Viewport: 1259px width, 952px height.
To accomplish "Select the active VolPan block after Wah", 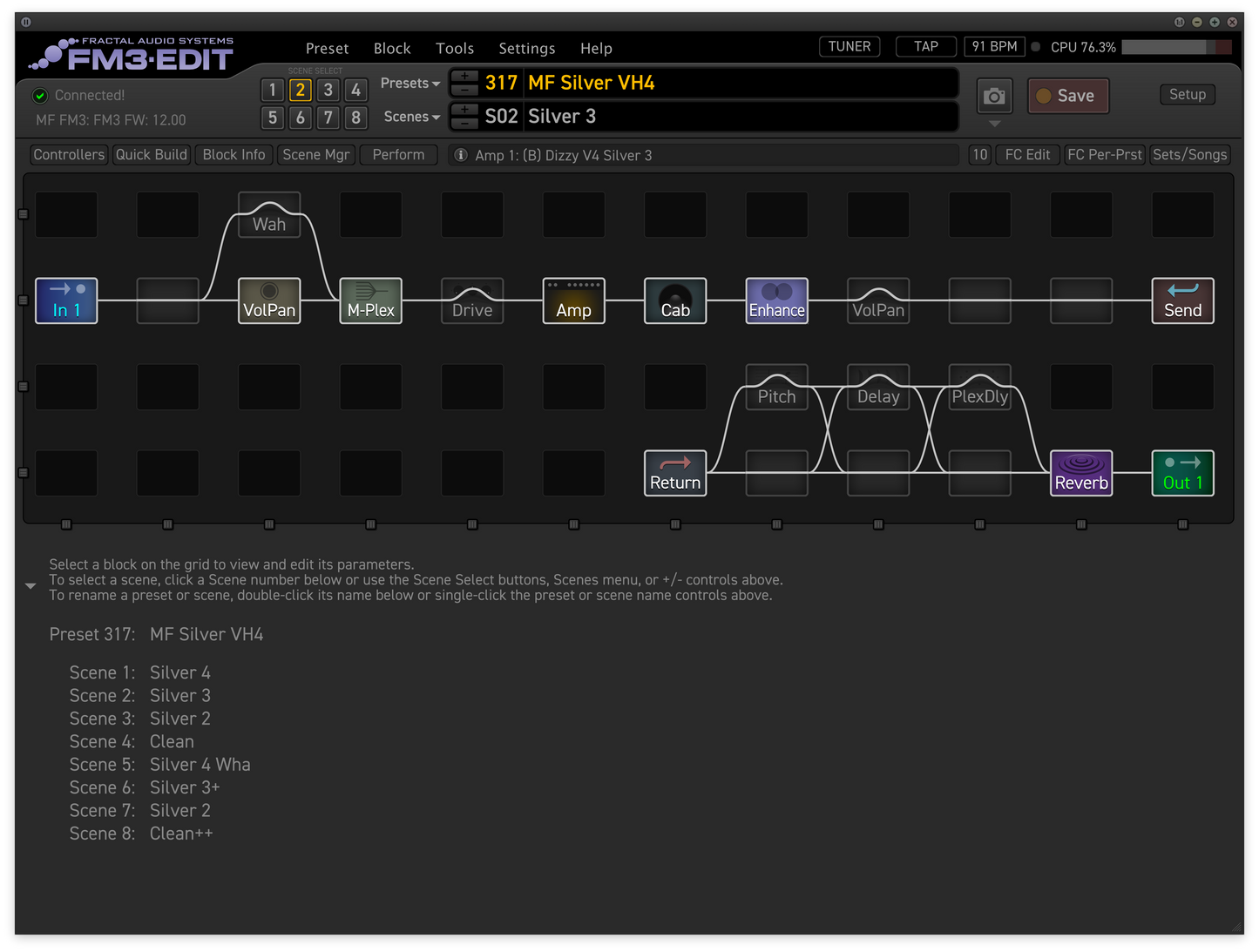I will click(x=269, y=300).
